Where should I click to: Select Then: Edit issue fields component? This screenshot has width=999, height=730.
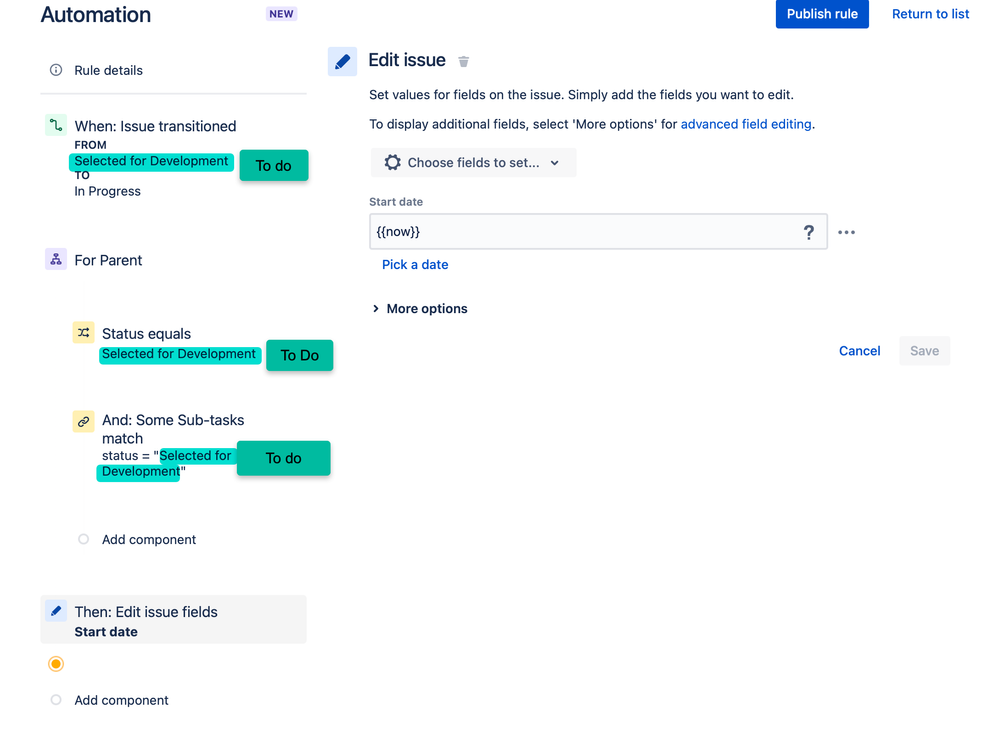(x=173, y=620)
